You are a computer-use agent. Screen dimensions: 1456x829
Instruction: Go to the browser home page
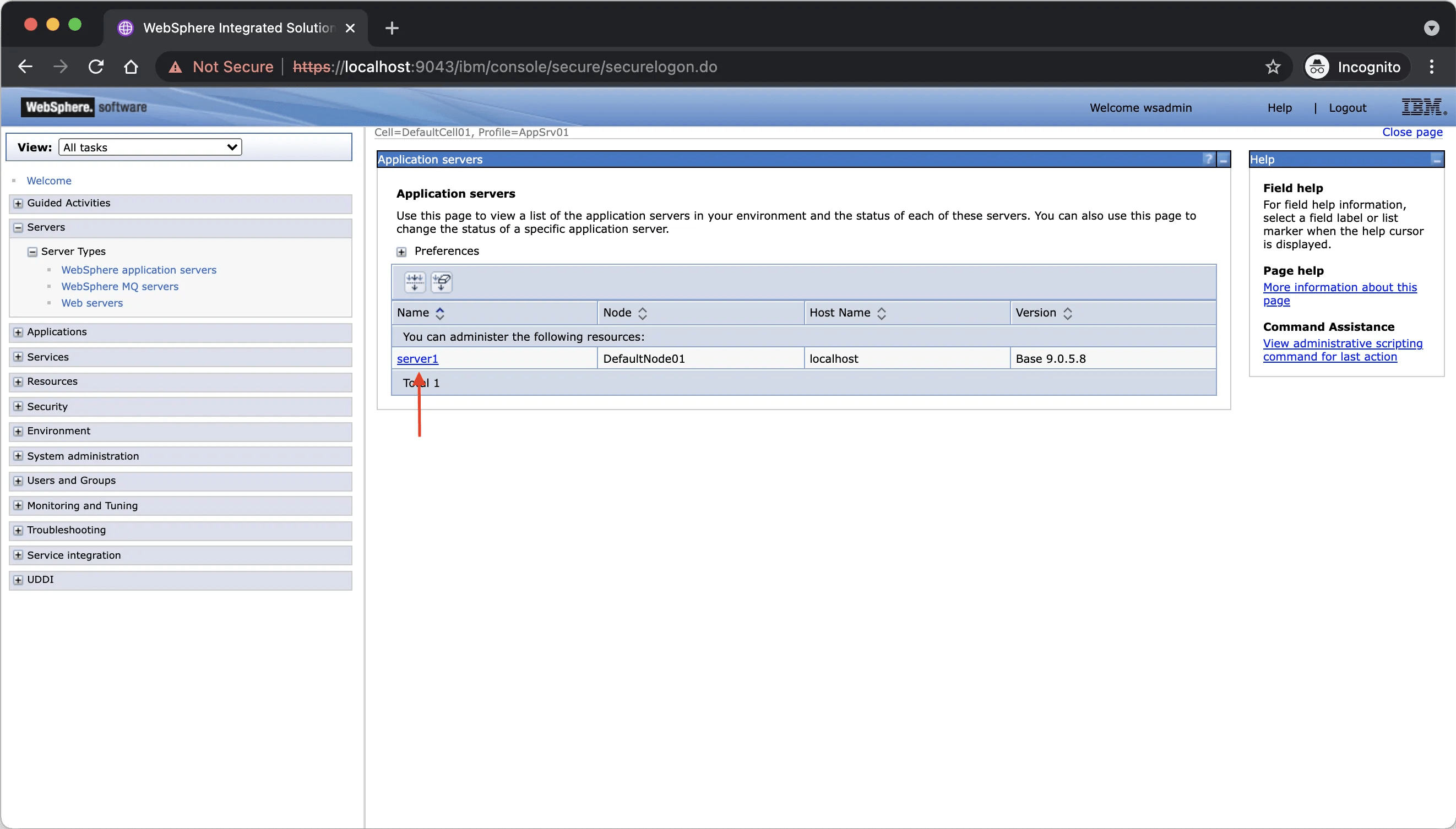coord(131,67)
